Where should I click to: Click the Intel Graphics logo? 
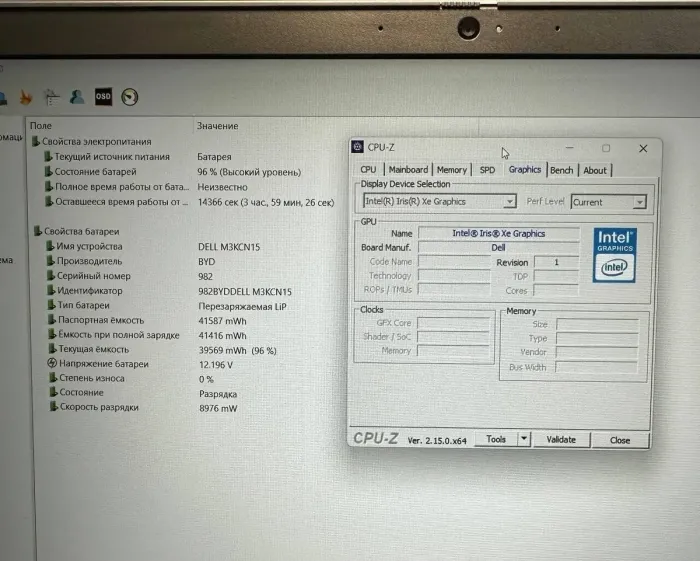[614, 254]
